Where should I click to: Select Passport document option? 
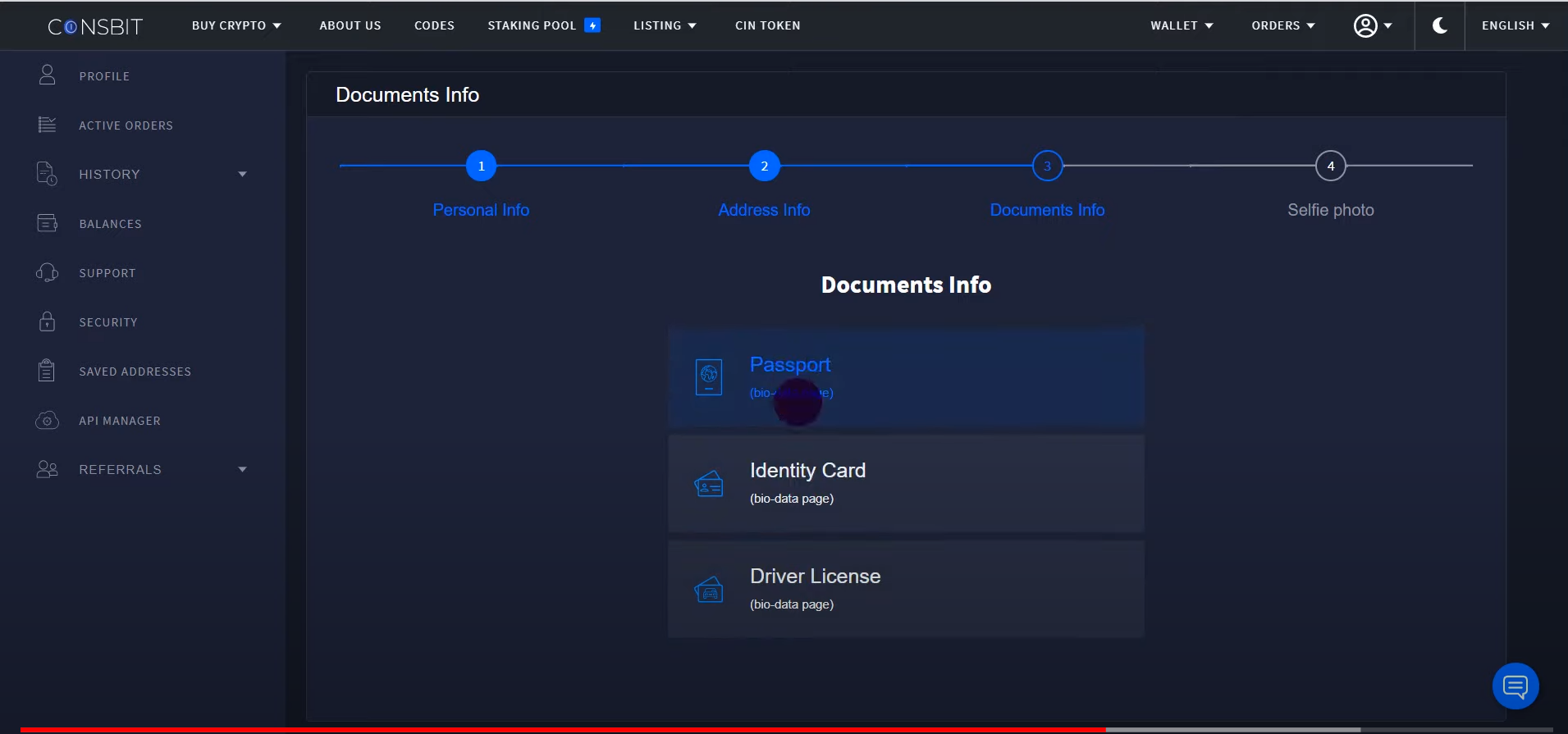pyautogui.click(x=906, y=376)
